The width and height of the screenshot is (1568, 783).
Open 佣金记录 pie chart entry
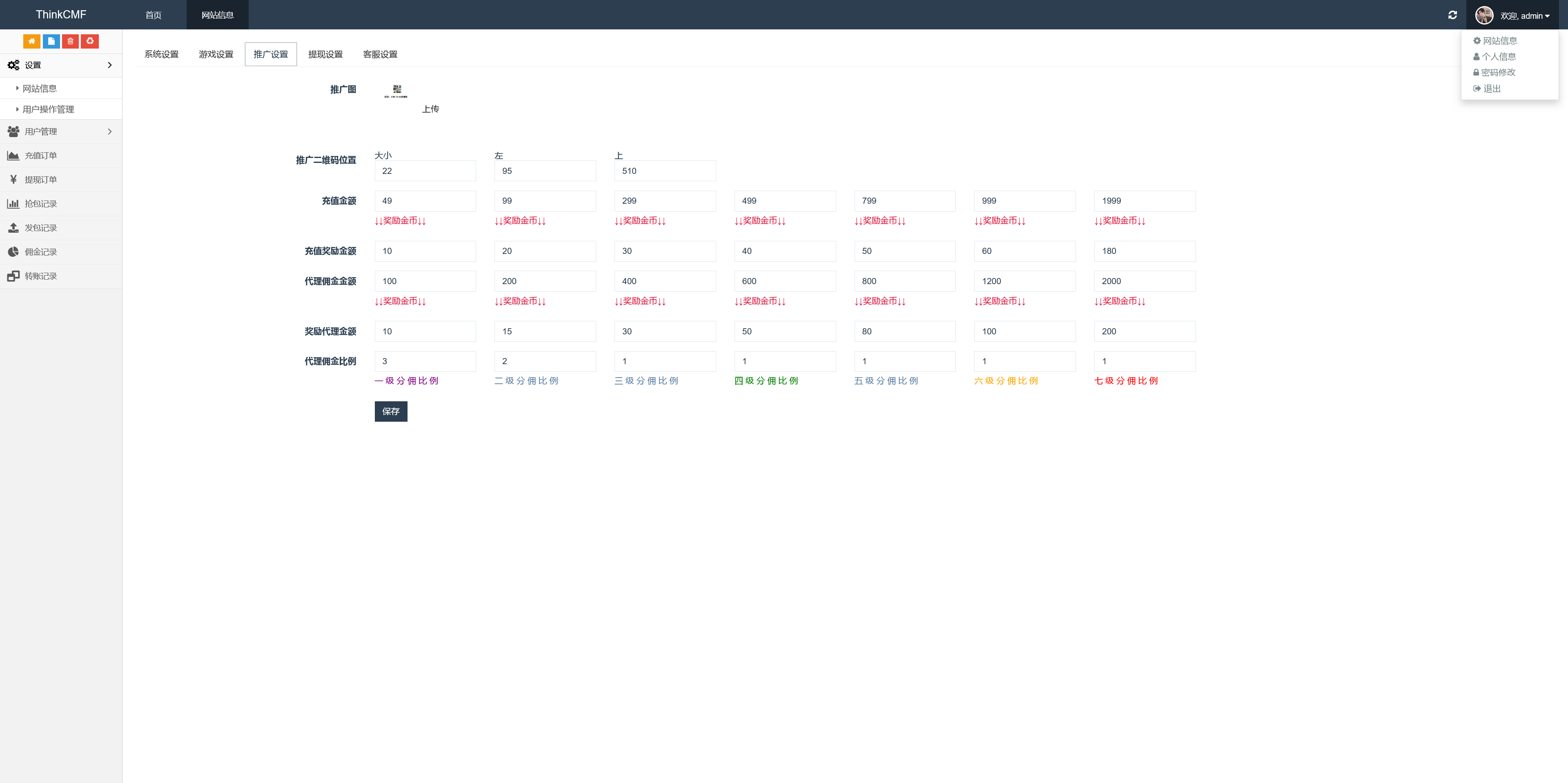tap(40, 252)
